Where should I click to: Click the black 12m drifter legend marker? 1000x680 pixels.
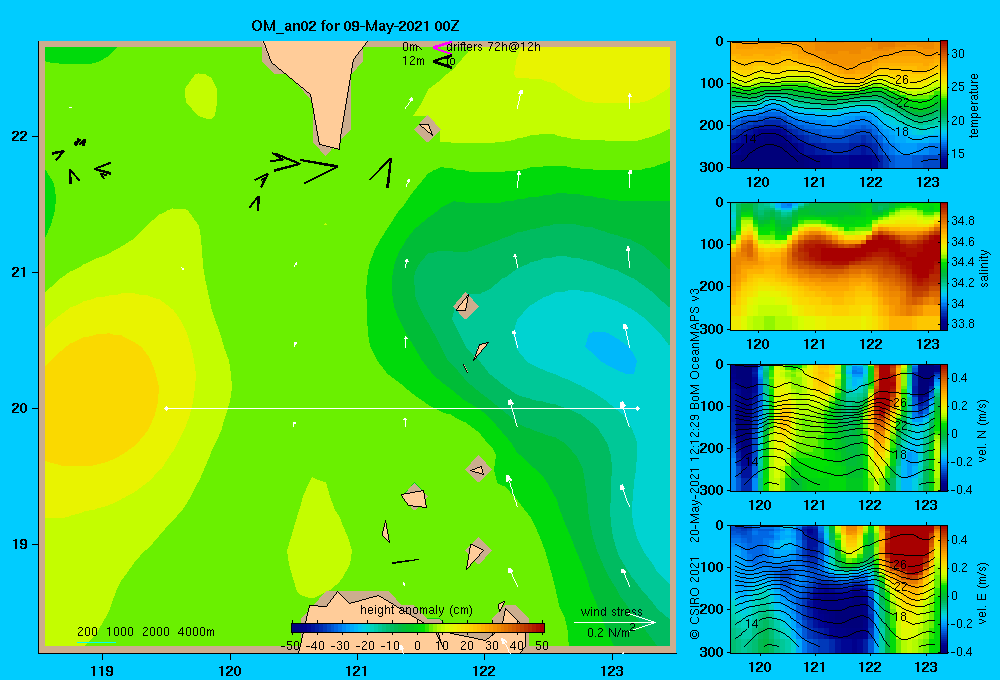click(x=442, y=61)
